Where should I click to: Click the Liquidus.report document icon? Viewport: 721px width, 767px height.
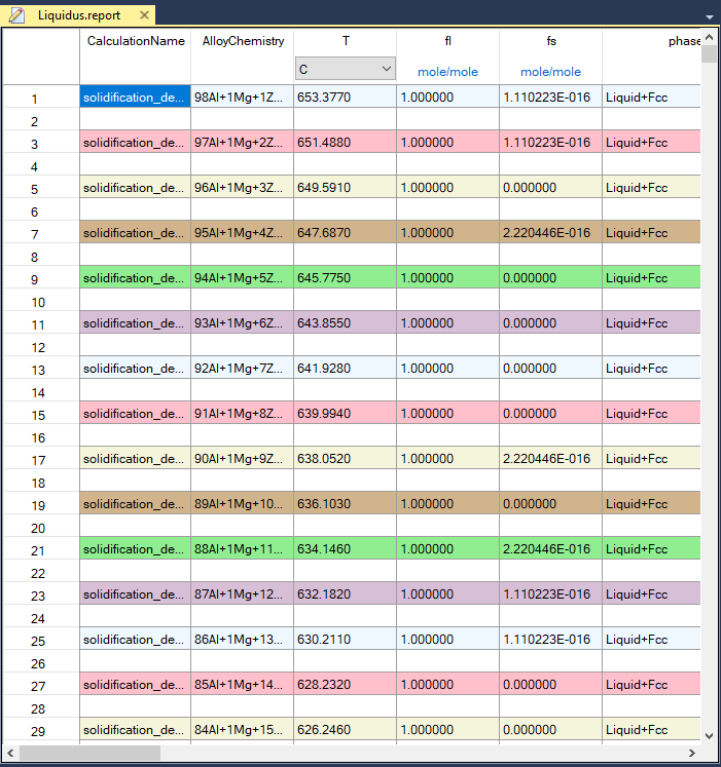(x=17, y=15)
